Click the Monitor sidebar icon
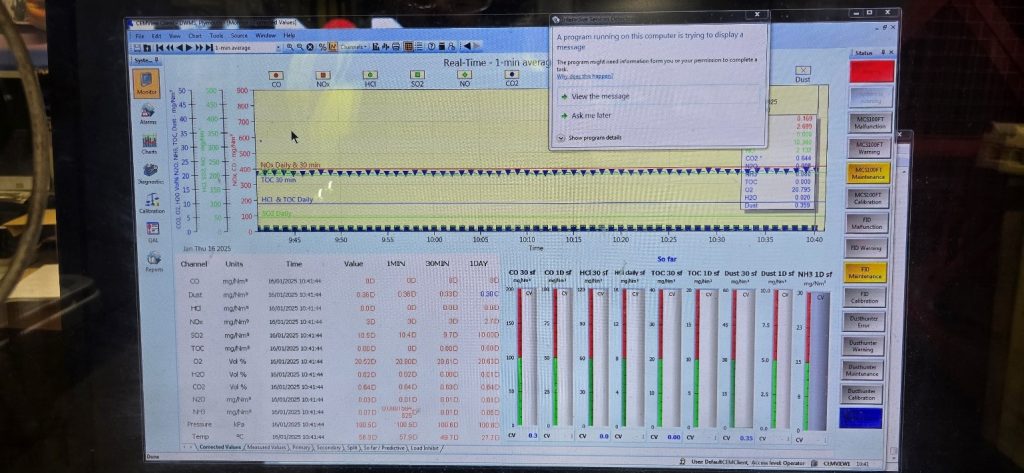1024x473 pixels. coord(147,83)
